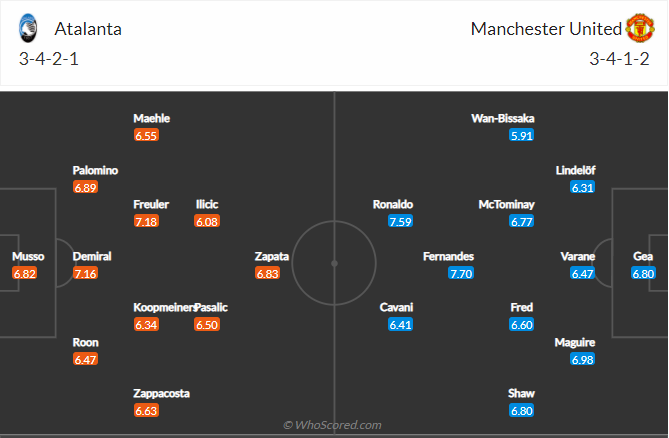Select Maguire's 6.98 rating badge
The width and height of the screenshot is (669, 438).
583,359
